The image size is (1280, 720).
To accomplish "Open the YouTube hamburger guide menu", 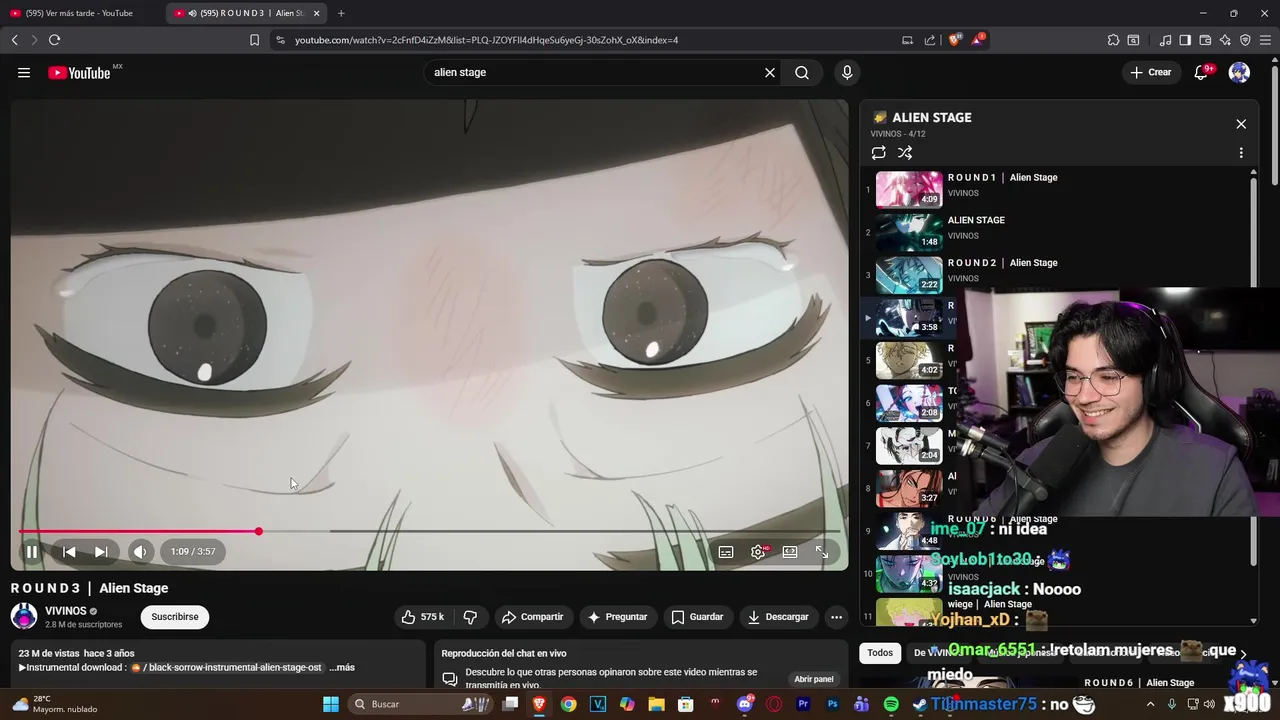I will point(24,72).
